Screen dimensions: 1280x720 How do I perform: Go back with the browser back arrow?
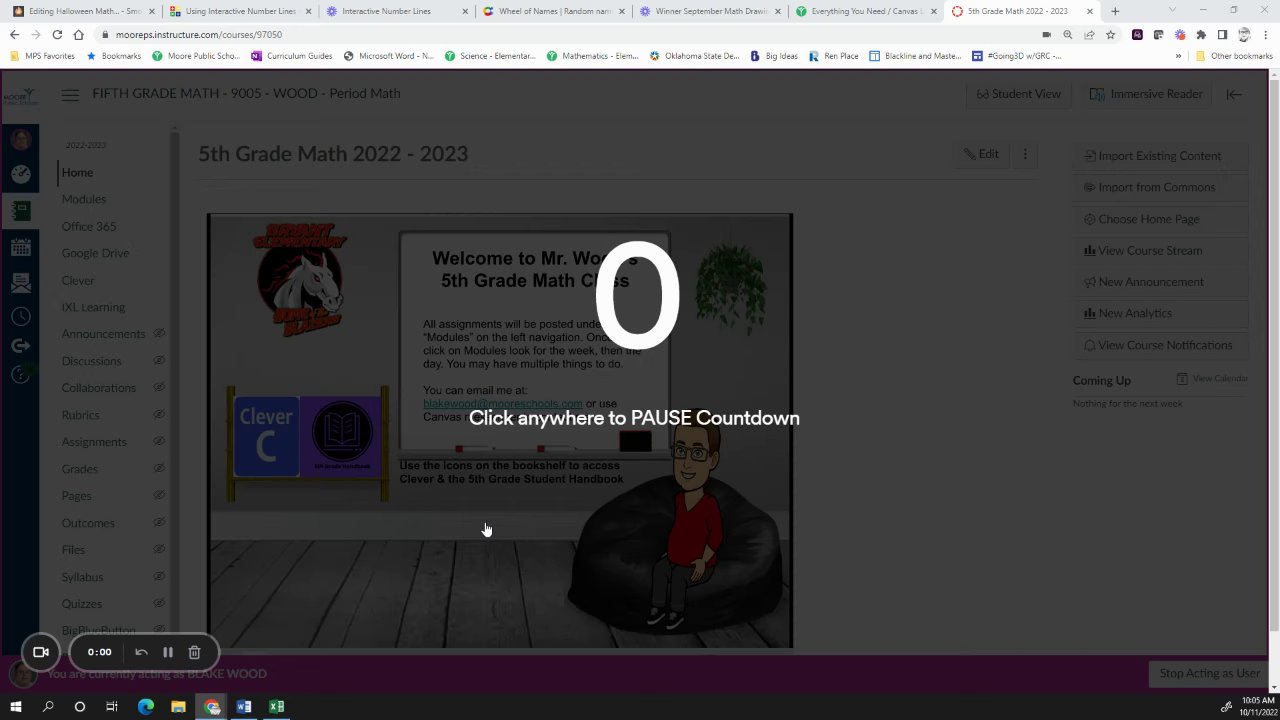click(x=14, y=34)
